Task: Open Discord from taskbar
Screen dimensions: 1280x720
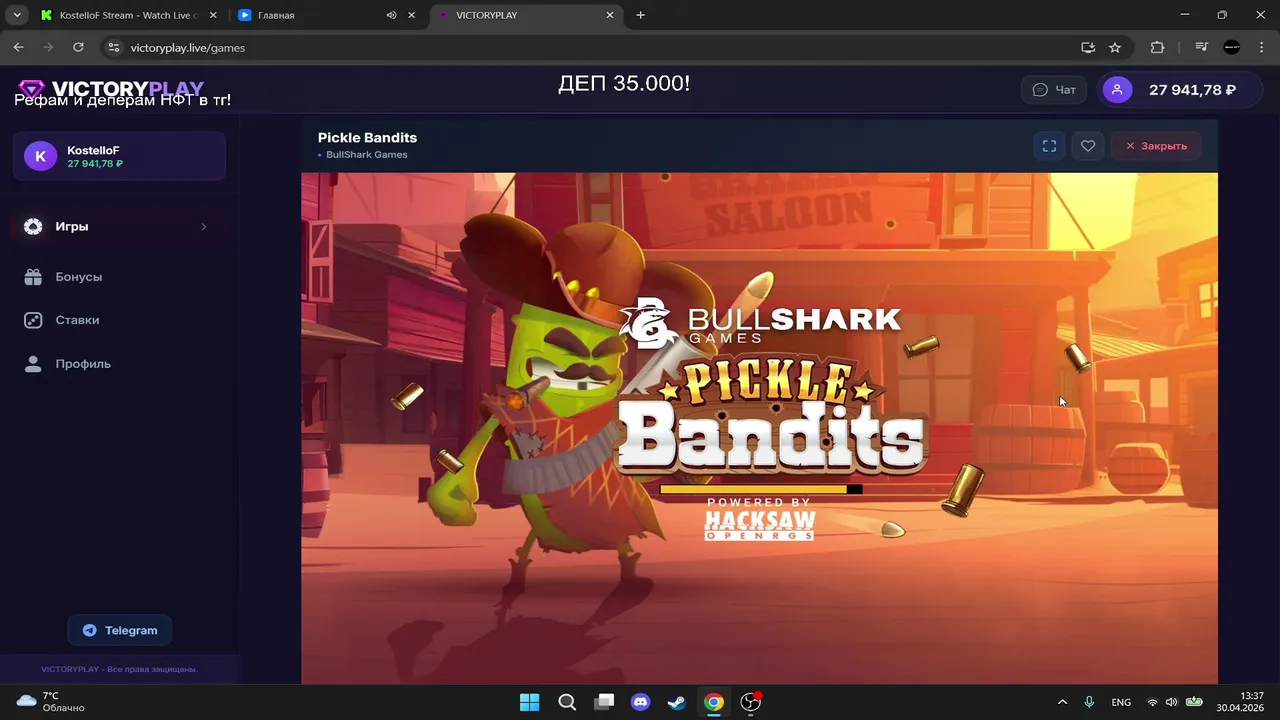Action: (640, 702)
